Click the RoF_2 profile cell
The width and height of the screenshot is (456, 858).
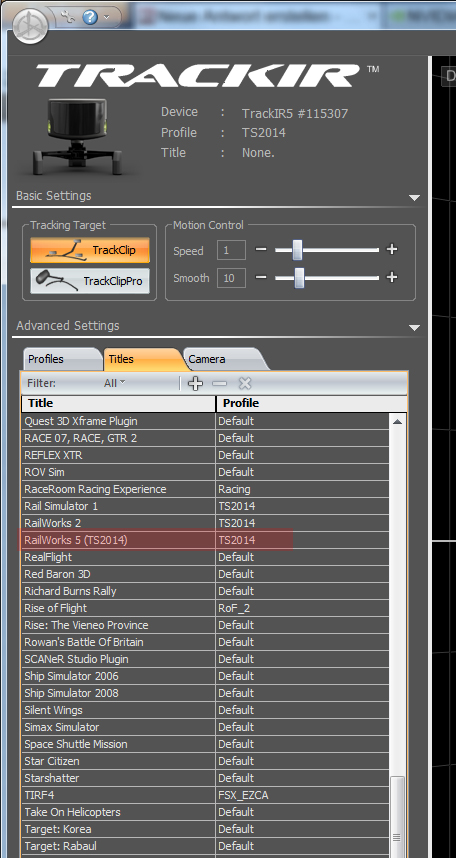[303, 608]
